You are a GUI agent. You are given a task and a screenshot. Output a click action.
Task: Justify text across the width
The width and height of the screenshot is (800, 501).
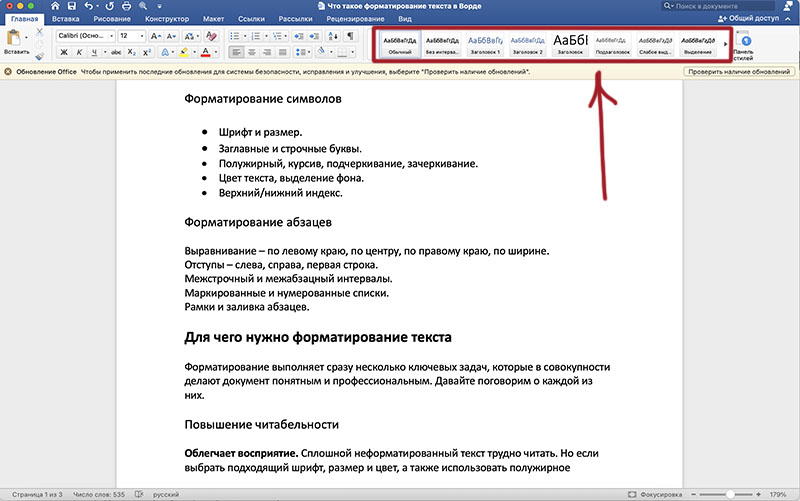point(282,52)
